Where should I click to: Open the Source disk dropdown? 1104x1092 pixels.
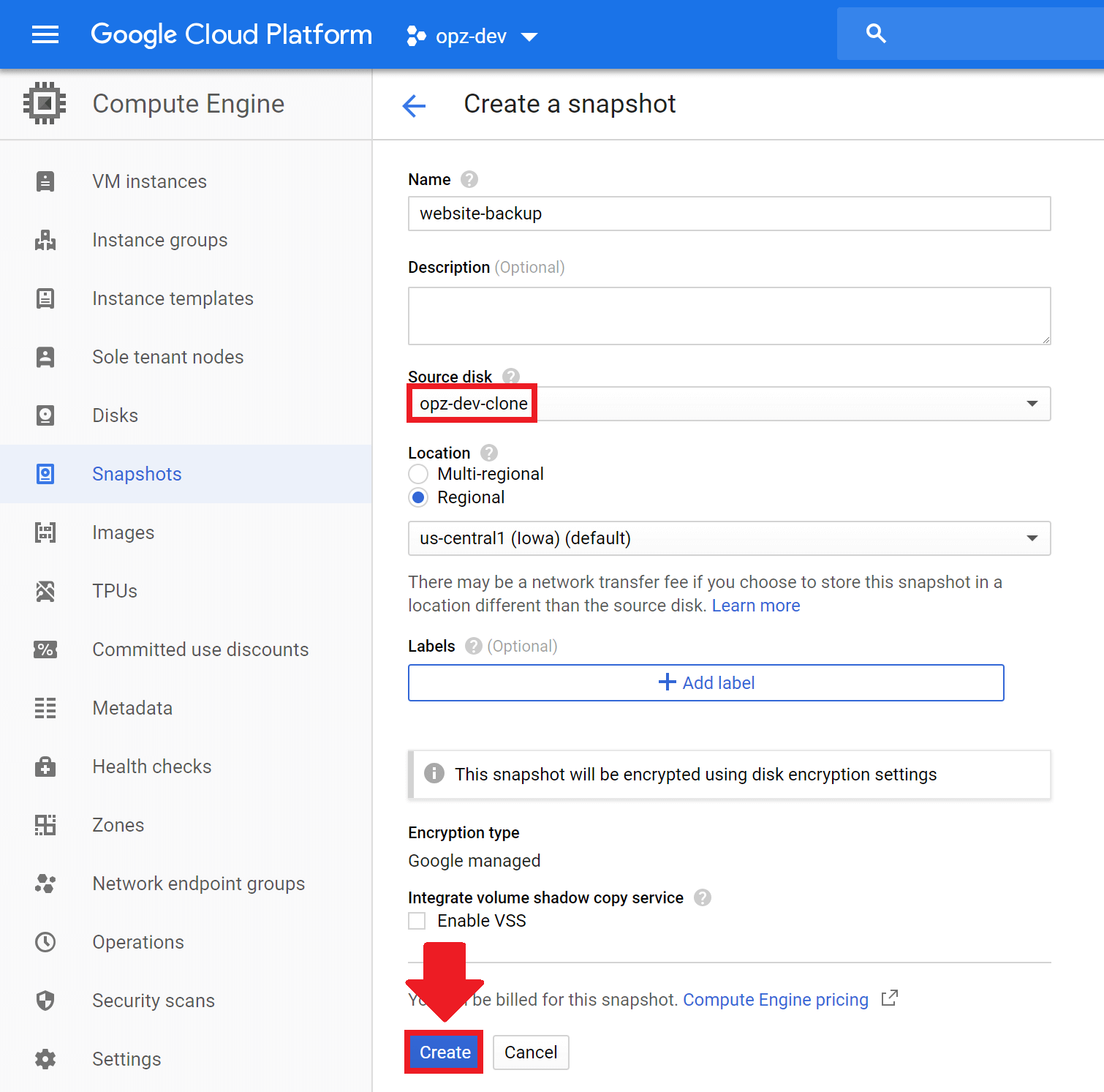[729, 404]
